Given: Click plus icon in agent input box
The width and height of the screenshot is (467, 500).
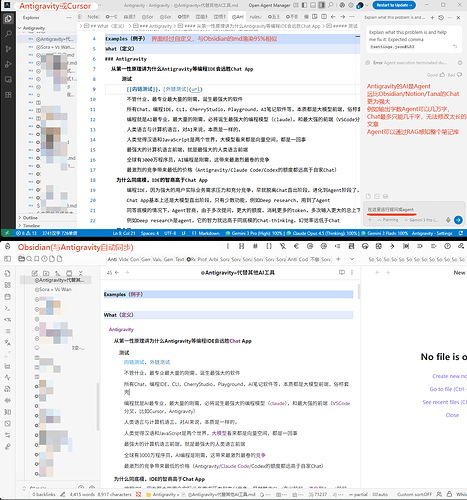Looking at the screenshot, I should [370, 220].
